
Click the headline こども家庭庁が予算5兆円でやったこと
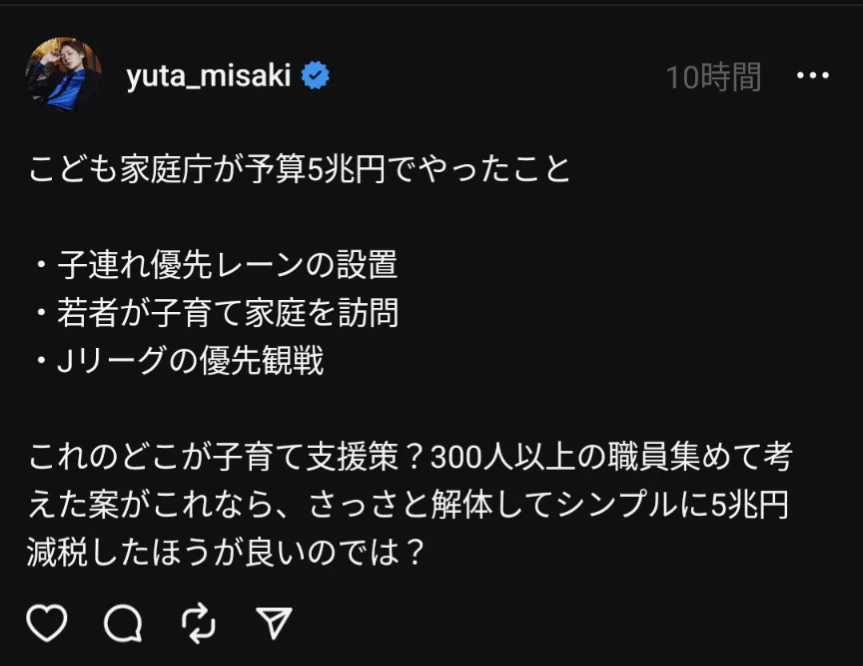[x=299, y=168]
